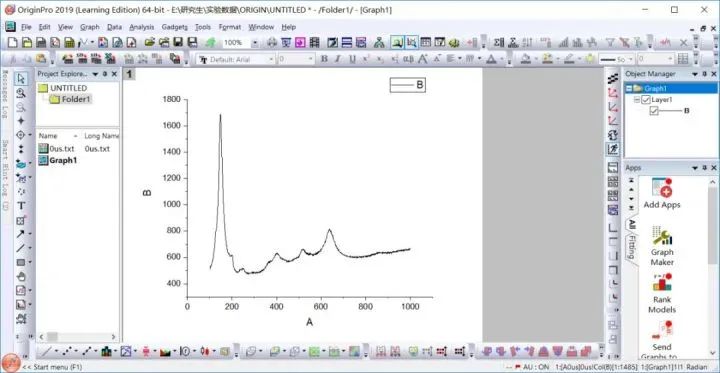The width and height of the screenshot is (720, 373).
Task: Select the Pan hand tool
Action: coord(21,277)
